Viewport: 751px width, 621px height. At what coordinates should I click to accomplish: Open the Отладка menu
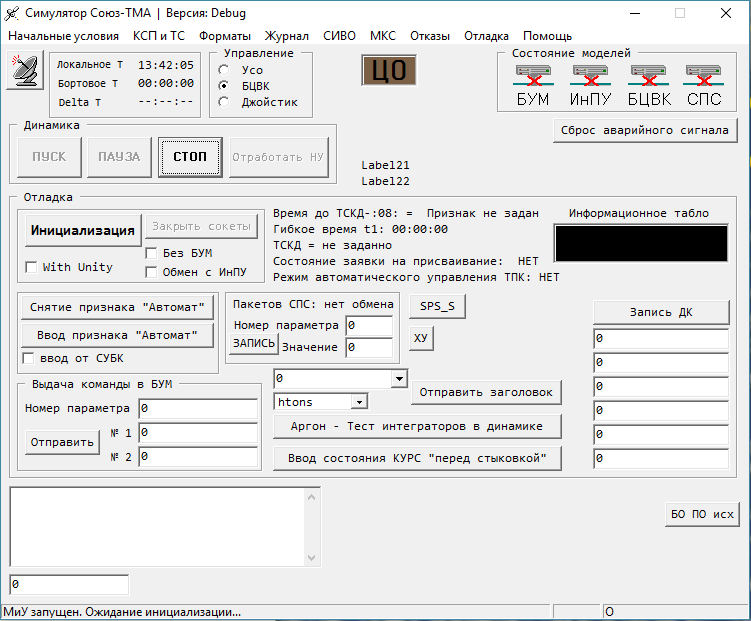coord(486,36)
